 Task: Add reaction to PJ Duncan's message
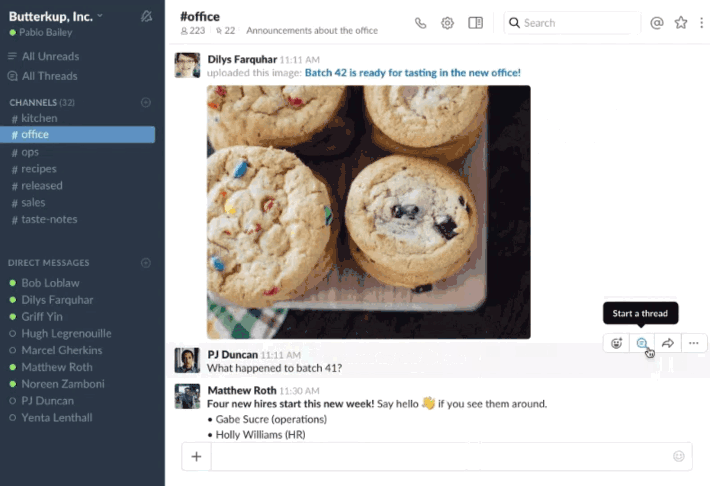(x=616, y=343)
